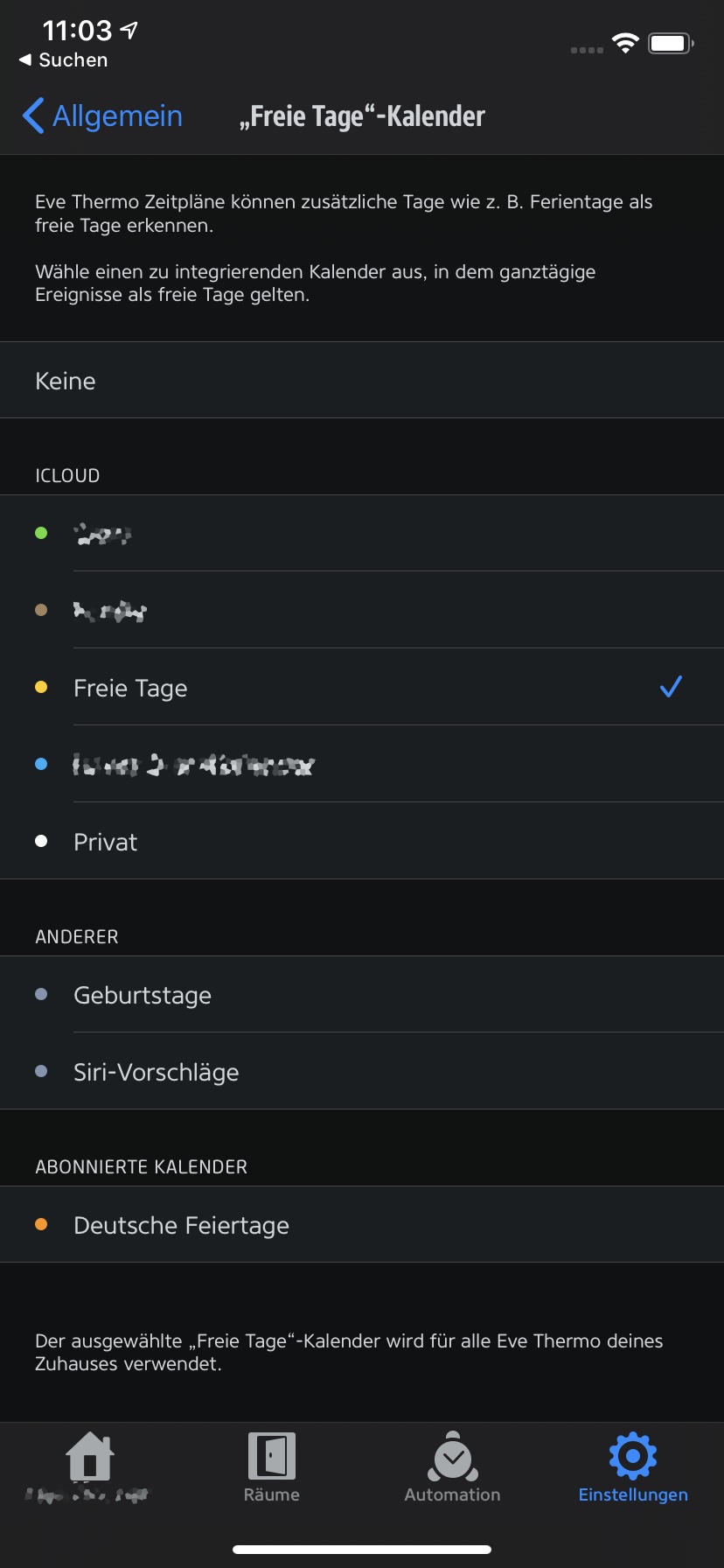The height and width of the screenshot is (1568, 724).
Task: Select the blurred calendar with green dot
Action: click(x=362, y=533)
